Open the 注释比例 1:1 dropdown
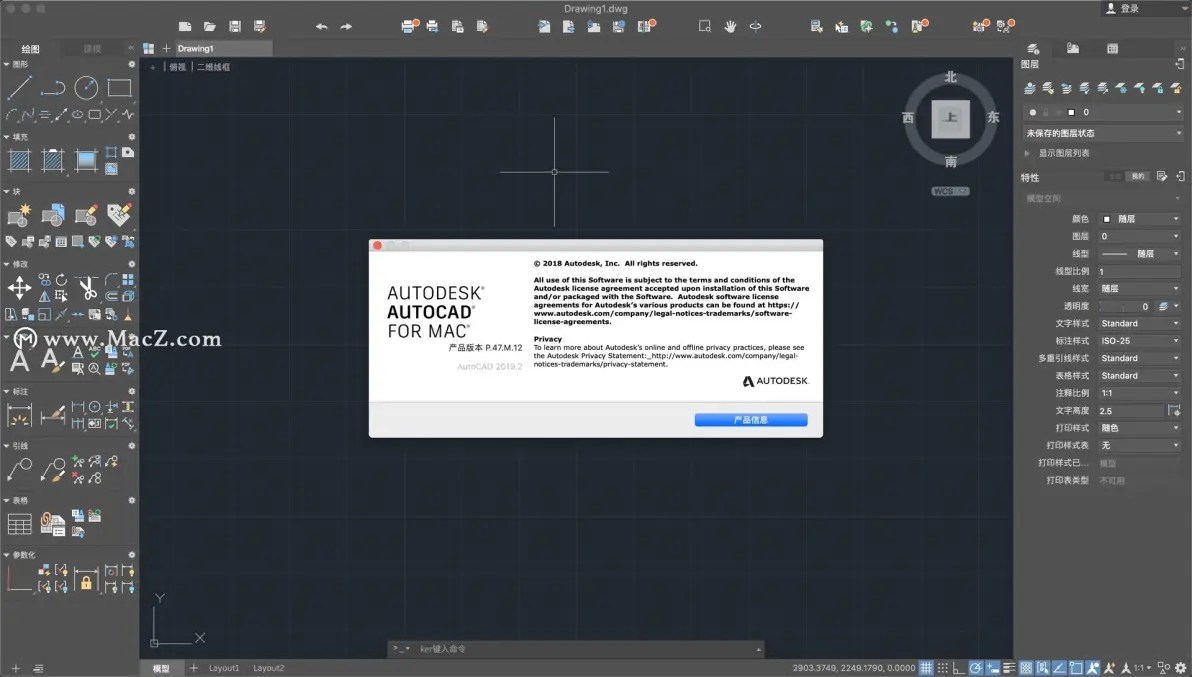Viewport: 1192px width, 677px height. pos(1140,394)
